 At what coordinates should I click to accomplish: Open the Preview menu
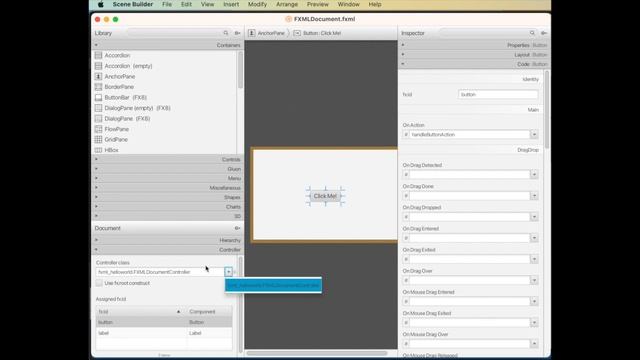click(x=318, y=4)
